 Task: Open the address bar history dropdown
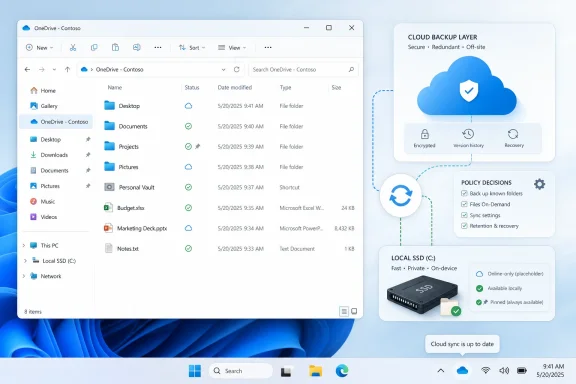(x=223, y=69)
